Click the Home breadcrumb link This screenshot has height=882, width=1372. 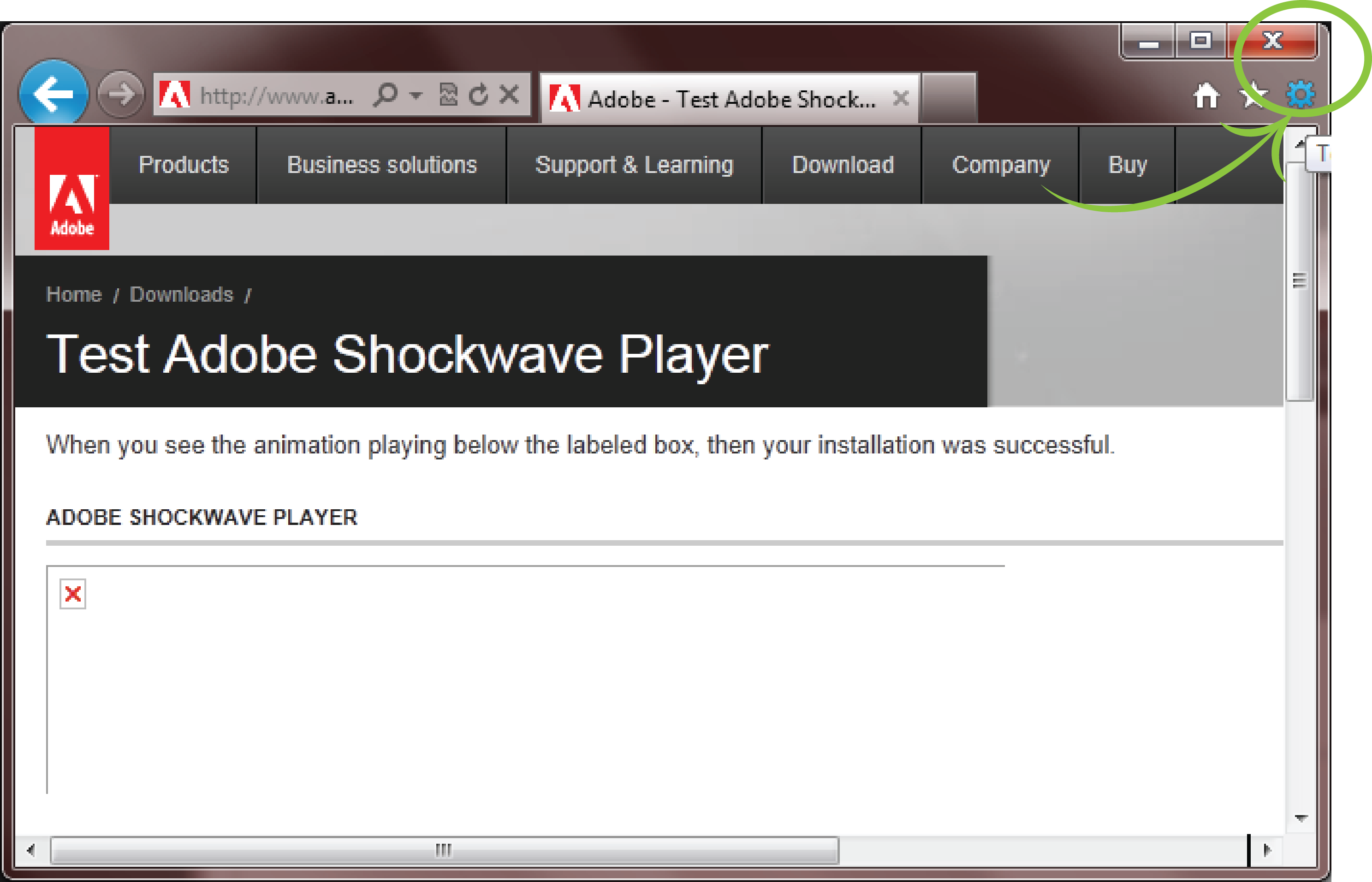[73, 293]
